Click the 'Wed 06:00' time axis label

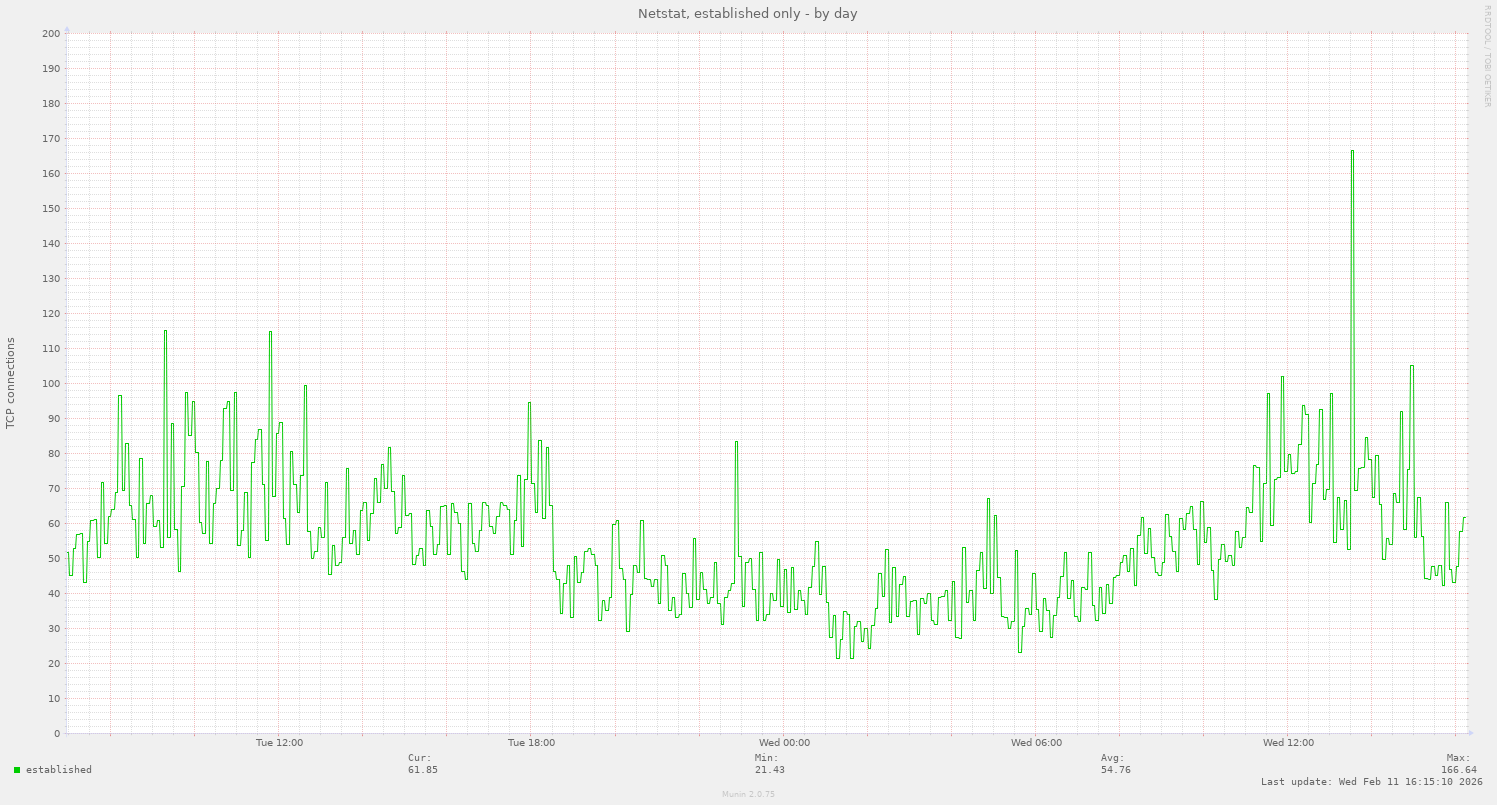(1036, 743)
